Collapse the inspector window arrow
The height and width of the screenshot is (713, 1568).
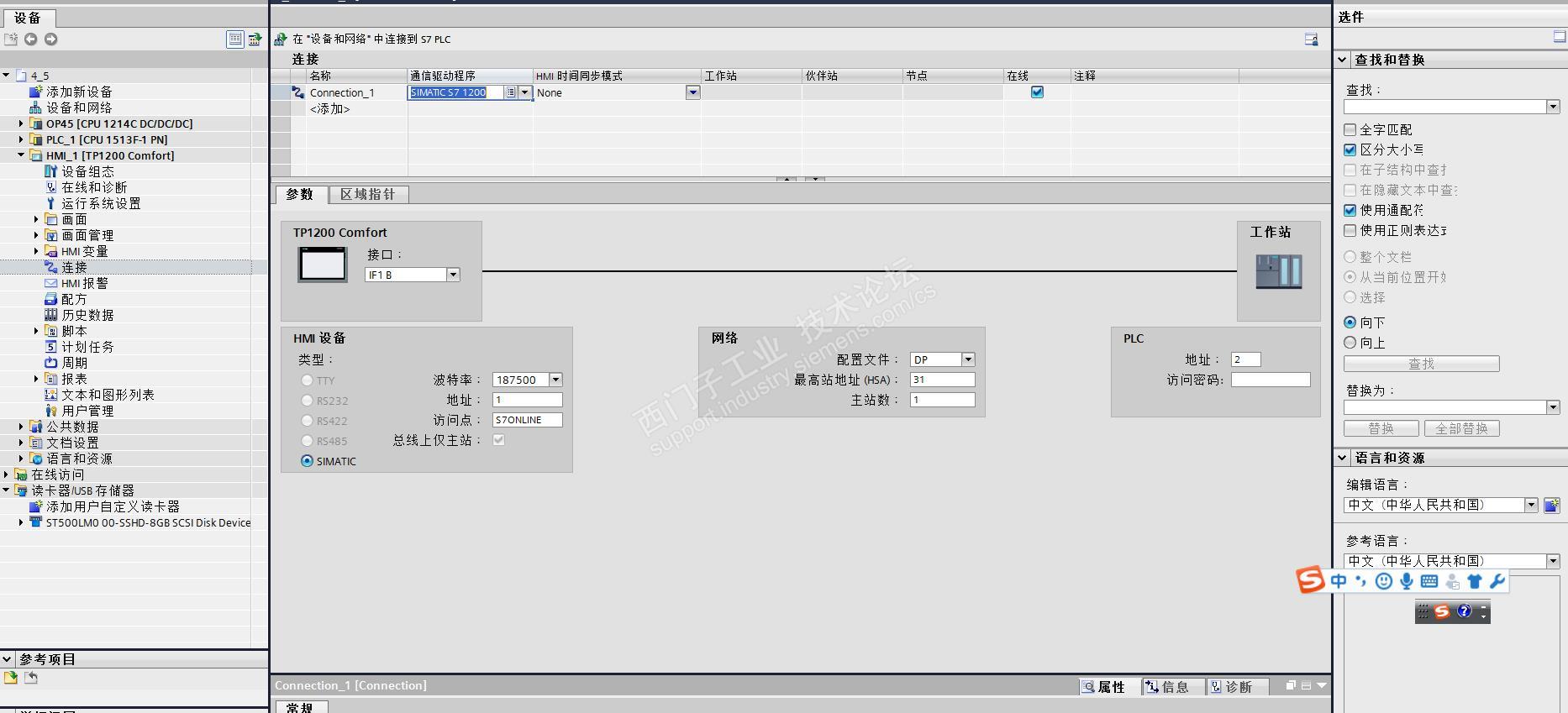pos(1322,686)
